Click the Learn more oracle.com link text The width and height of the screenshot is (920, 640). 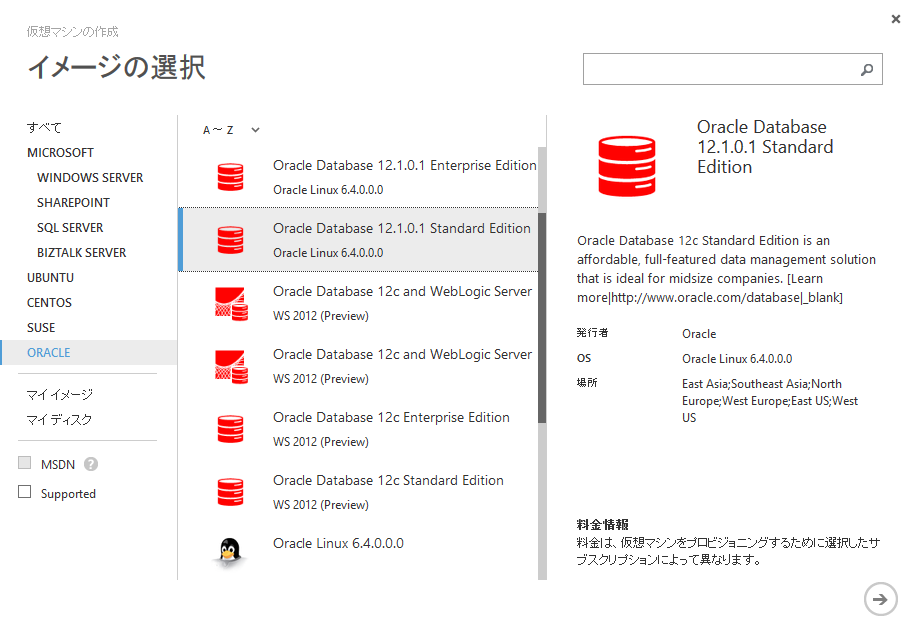pyautogui.click(x=709, y=288)
